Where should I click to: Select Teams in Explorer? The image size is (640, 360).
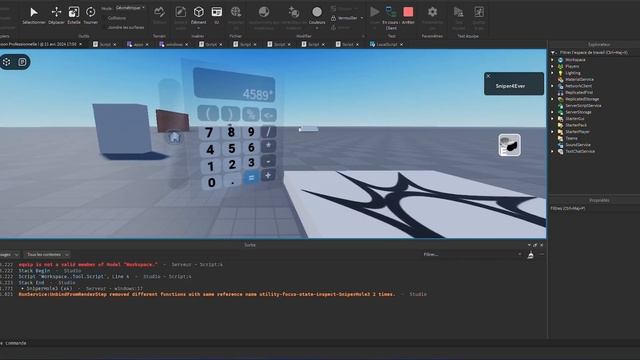(x=571, y=138)
